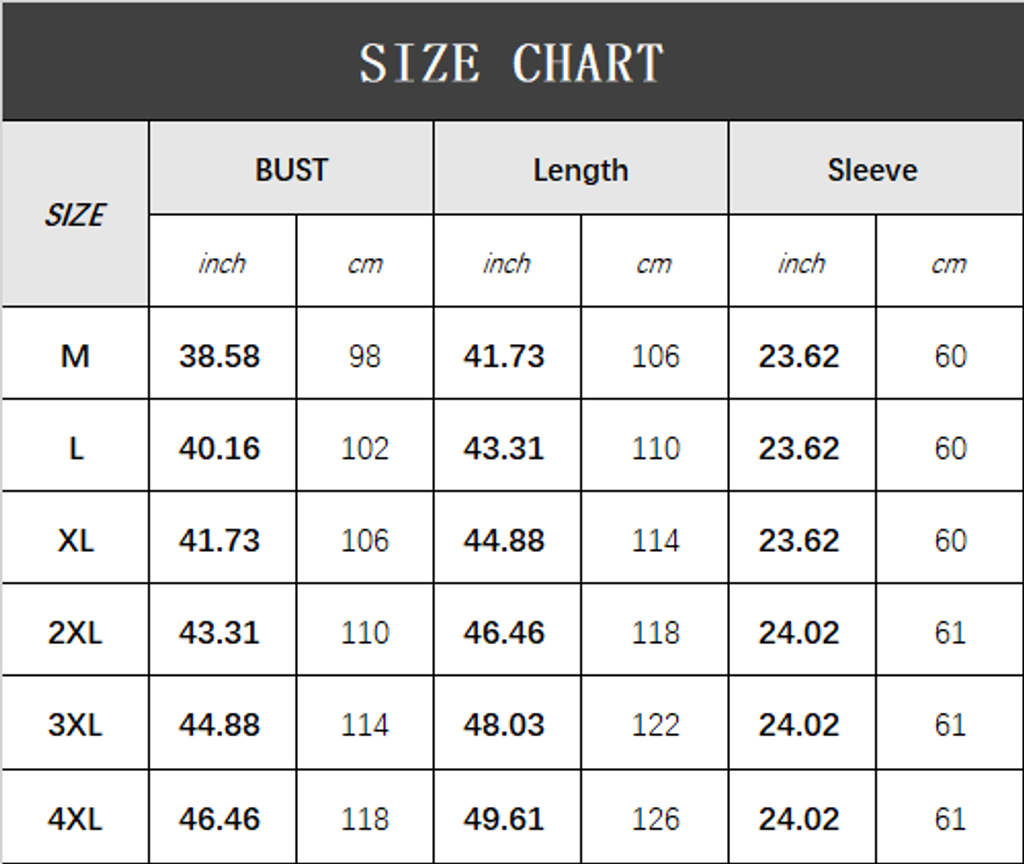Select the Sleeve column header
The height and width of the screenshot is (864, 1024).
click(872, 170)
